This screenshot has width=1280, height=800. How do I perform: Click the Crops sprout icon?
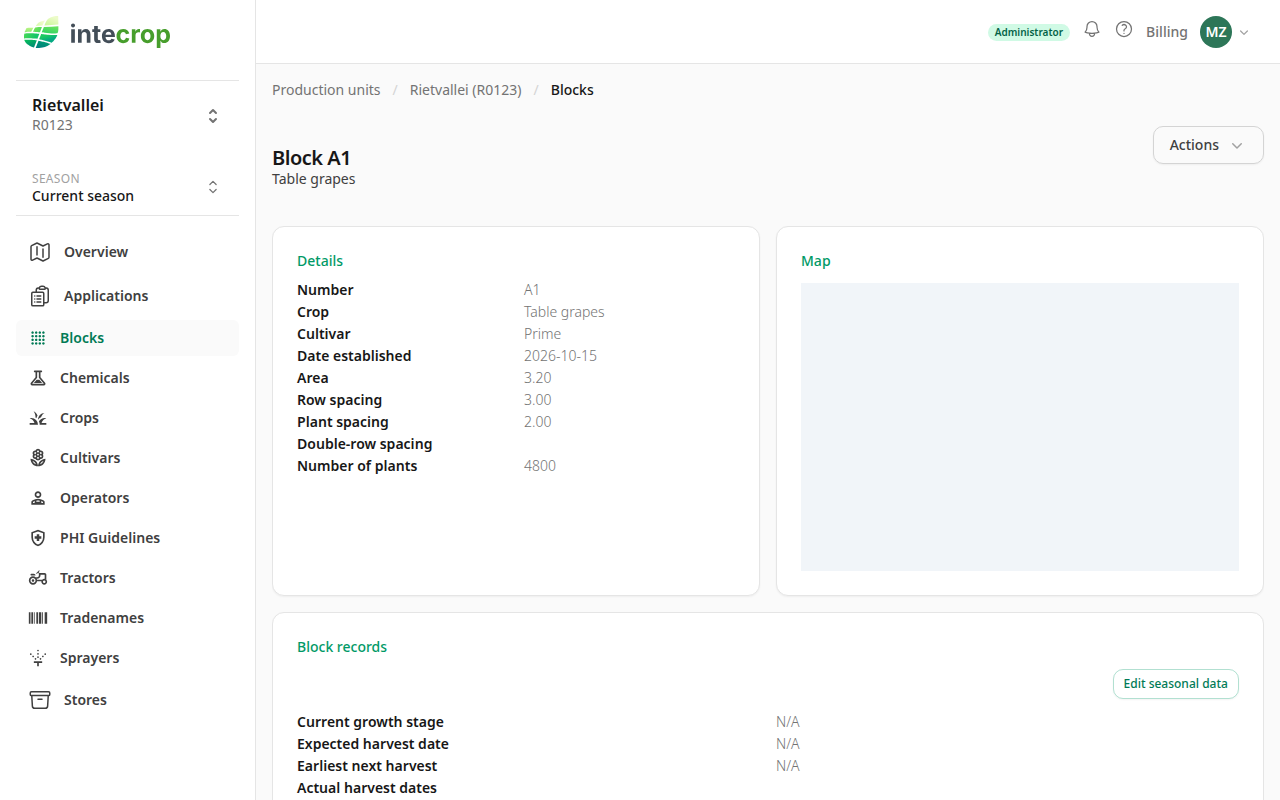(38, 418)
